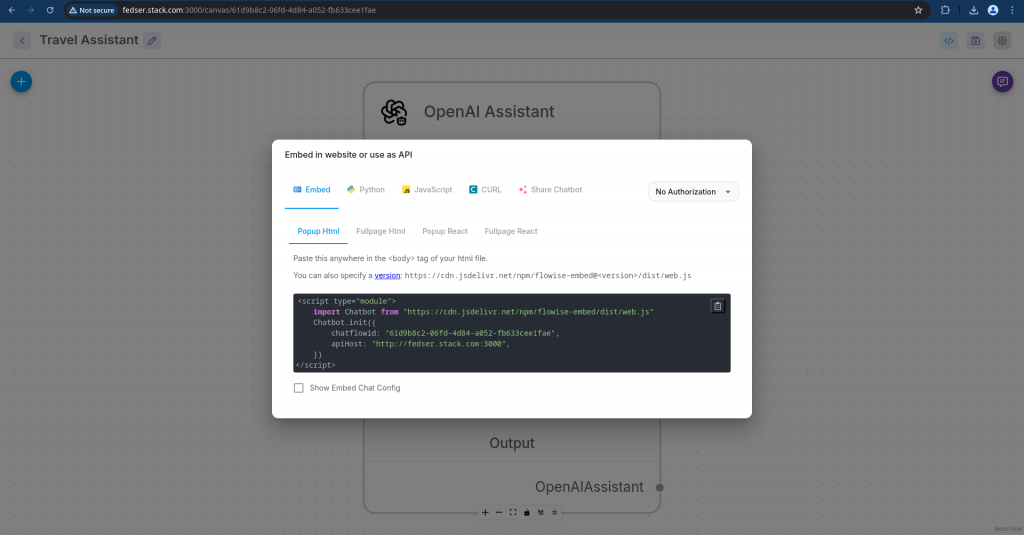Select the JavaScript tab
This screenshot has width=1024, height=535.
pyautogui.click(x=427, y=190)
